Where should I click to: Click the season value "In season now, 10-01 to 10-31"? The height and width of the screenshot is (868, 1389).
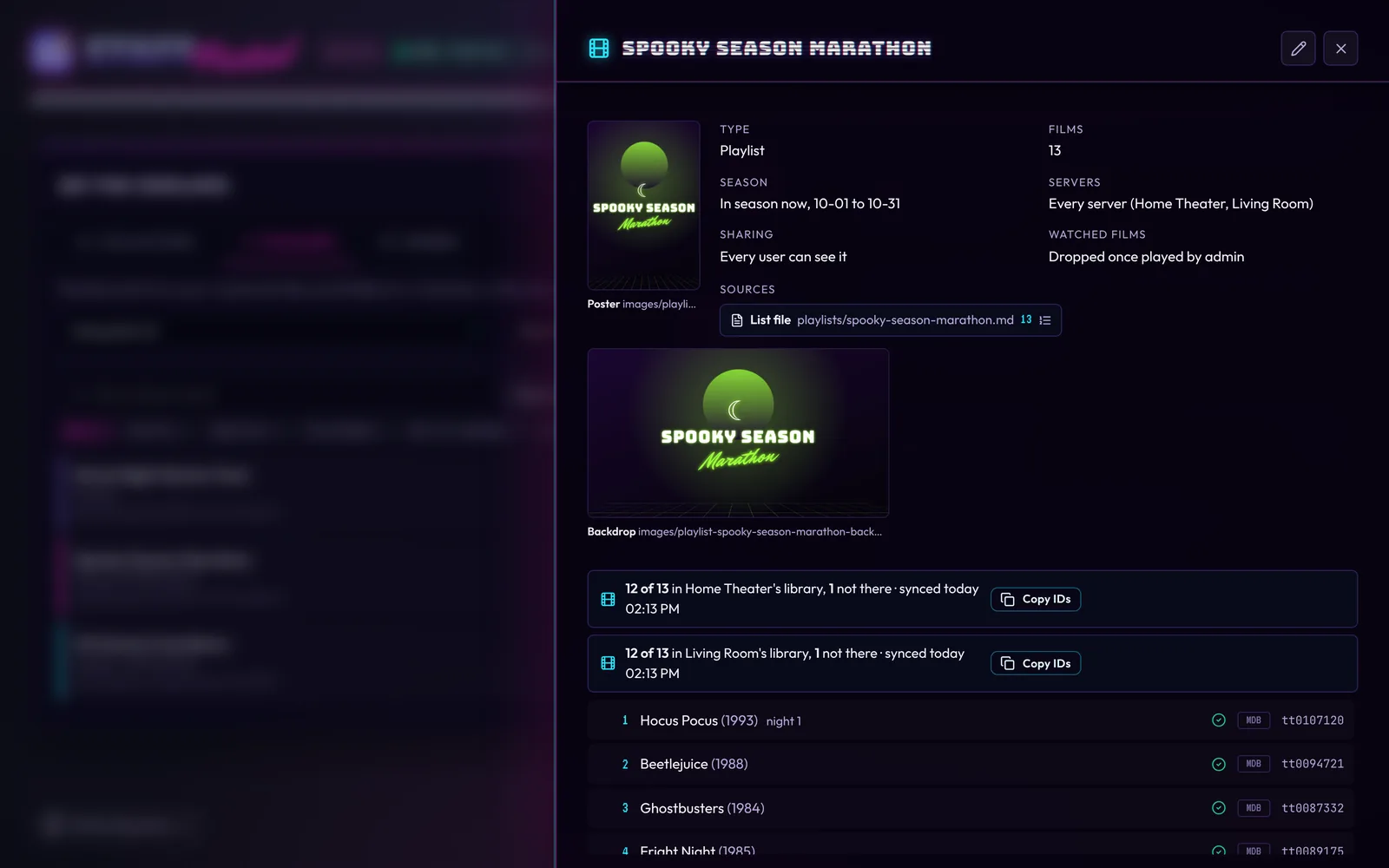tap(810, 204)
